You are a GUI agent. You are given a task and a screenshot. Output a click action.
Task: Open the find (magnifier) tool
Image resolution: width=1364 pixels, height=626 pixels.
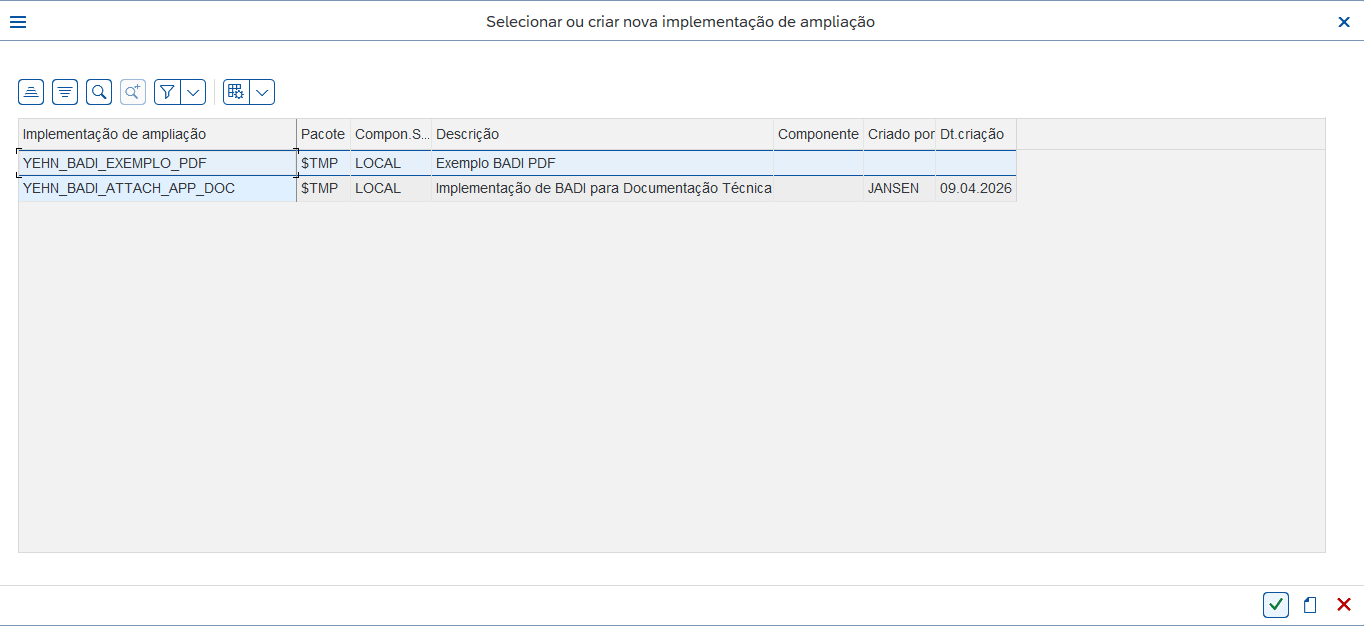point(99,92)
